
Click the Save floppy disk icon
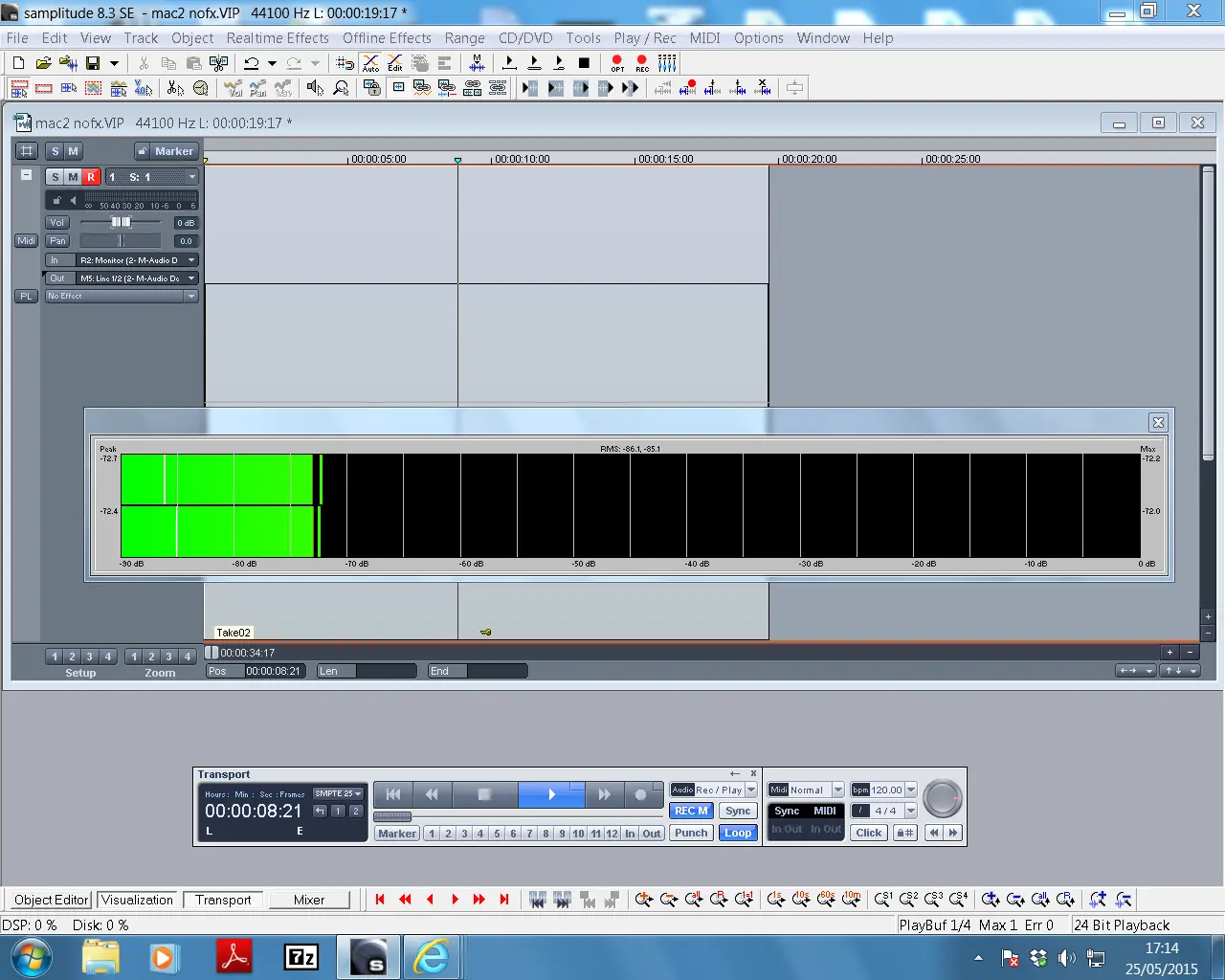click(93, 63)
